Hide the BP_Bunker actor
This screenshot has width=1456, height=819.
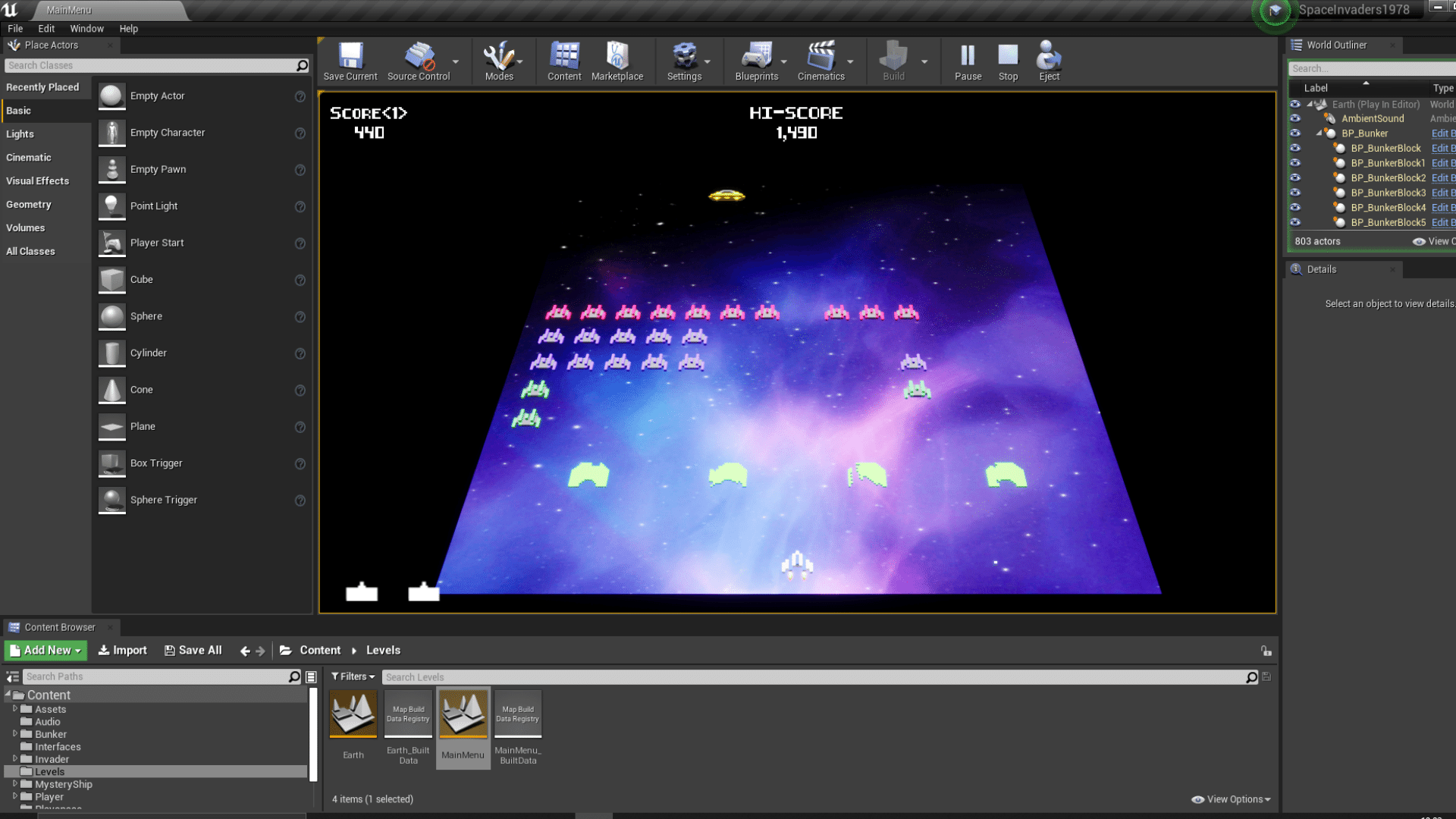pyautogui.click(x=1294, y=133)
